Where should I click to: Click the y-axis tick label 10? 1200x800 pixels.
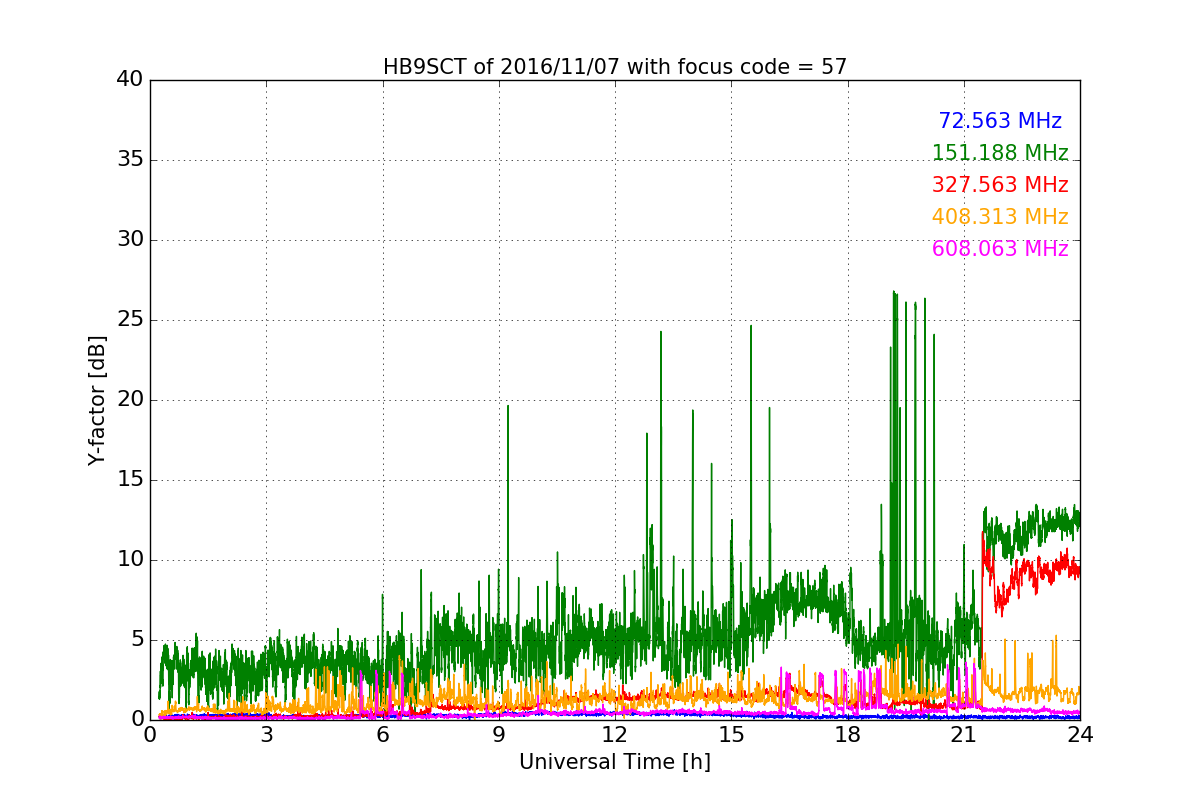pyautogui.click(x=130, y=560)
